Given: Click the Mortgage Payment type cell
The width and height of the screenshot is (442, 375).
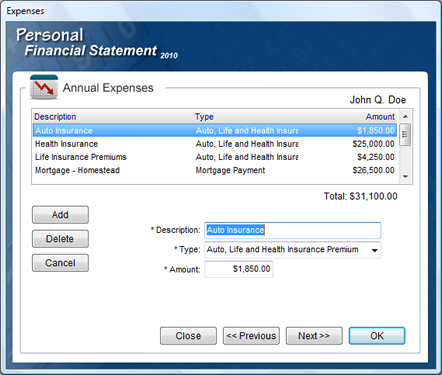Looking at the screenshot, I should point(230,170).
